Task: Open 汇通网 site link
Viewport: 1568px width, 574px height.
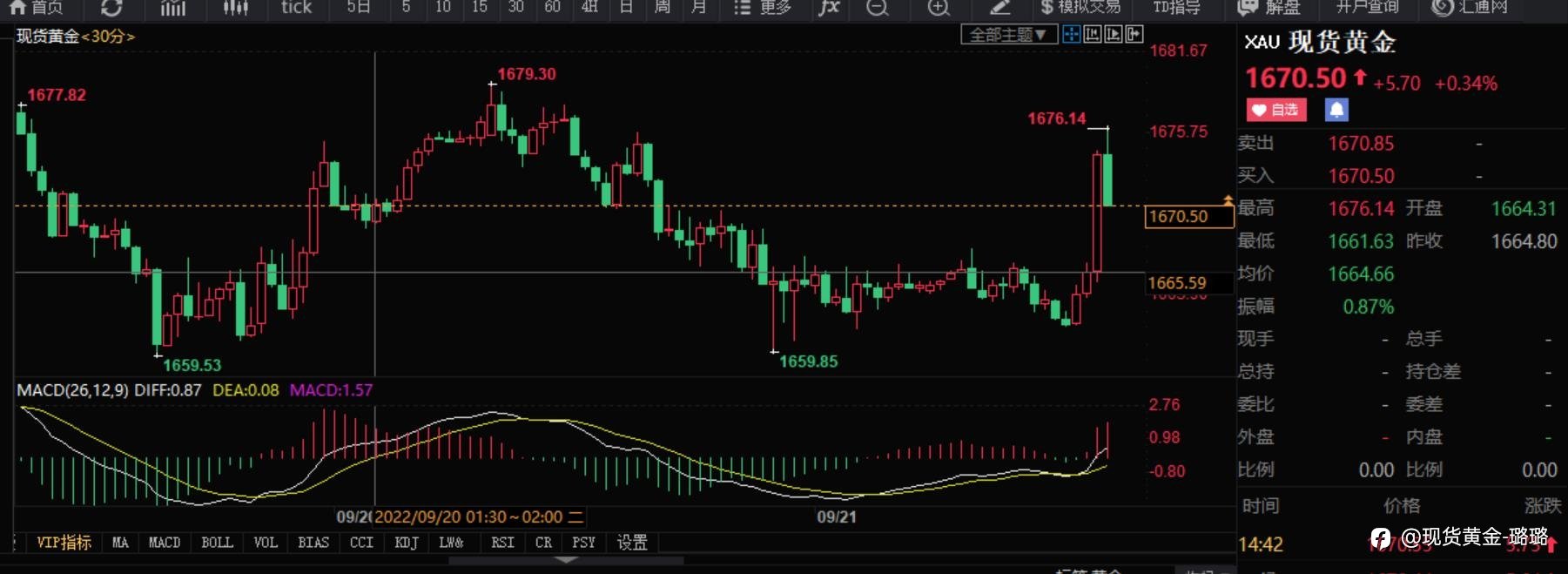Action: (1470, 7)
